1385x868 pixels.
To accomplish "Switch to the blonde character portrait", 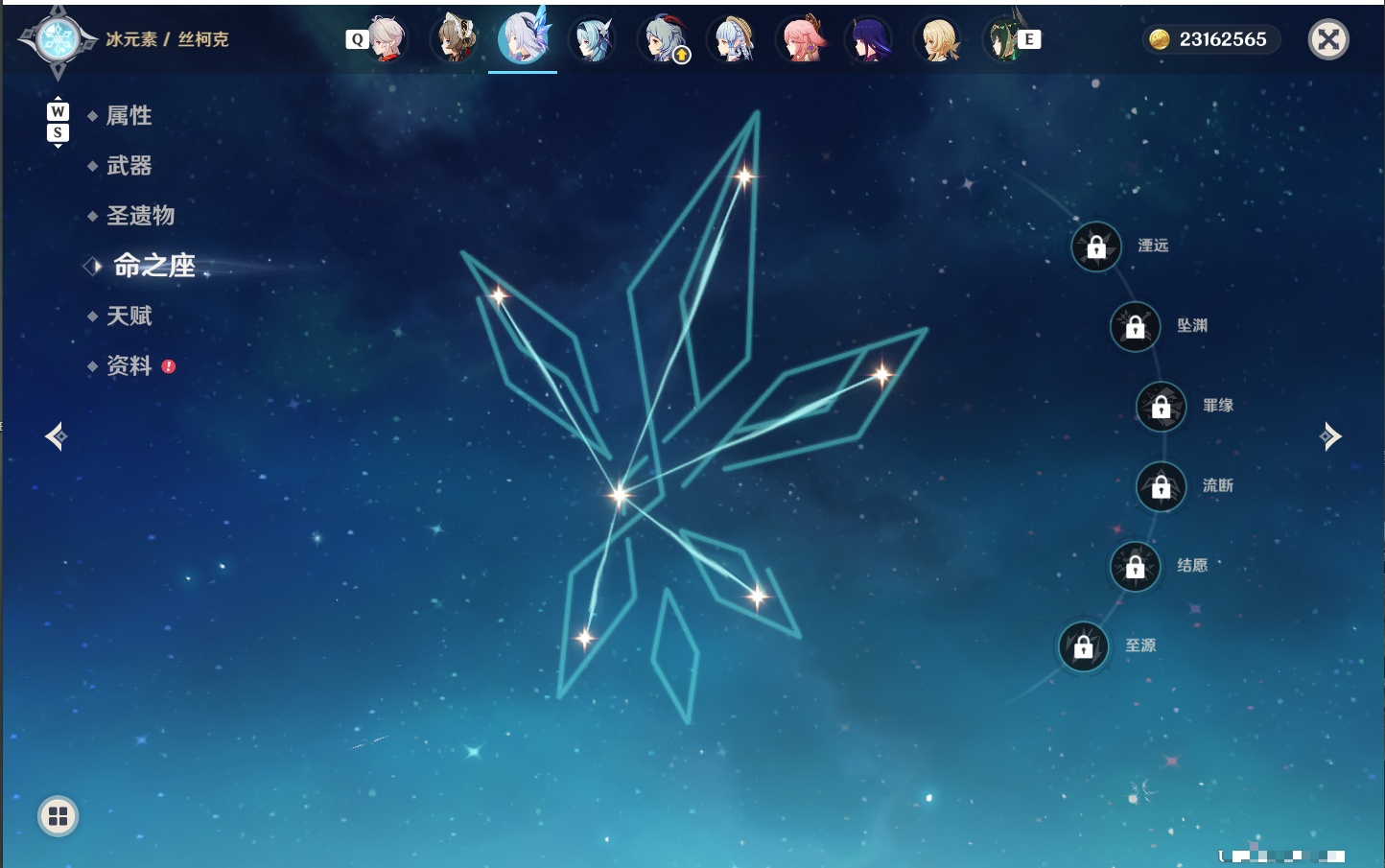I will pos(939,39).
